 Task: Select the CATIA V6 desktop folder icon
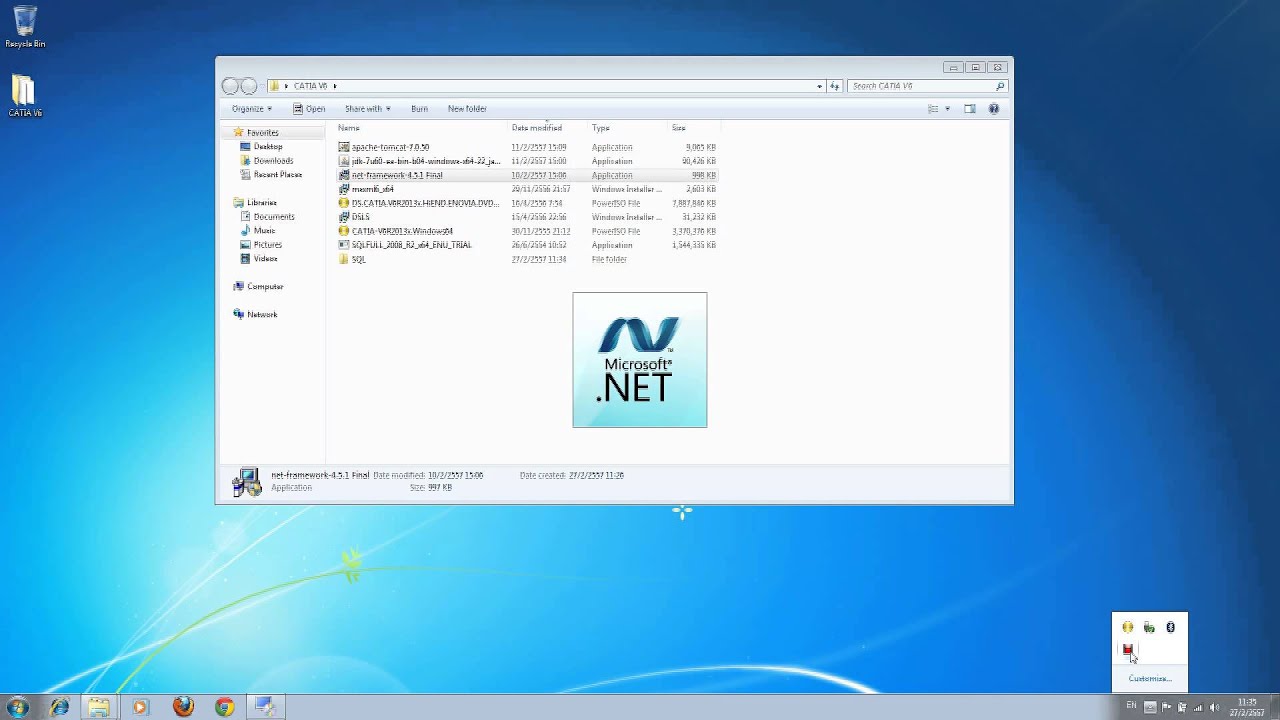click(x=25, y=97)
